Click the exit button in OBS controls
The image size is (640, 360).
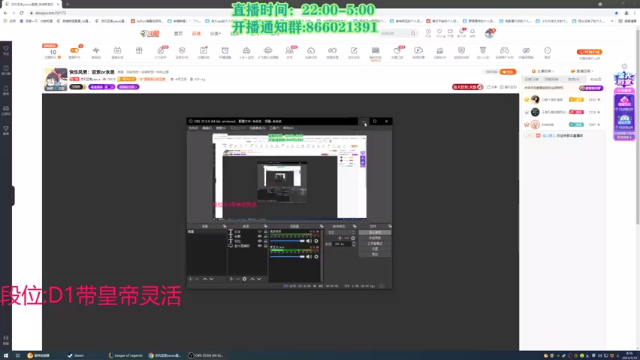tap(375, 254)
